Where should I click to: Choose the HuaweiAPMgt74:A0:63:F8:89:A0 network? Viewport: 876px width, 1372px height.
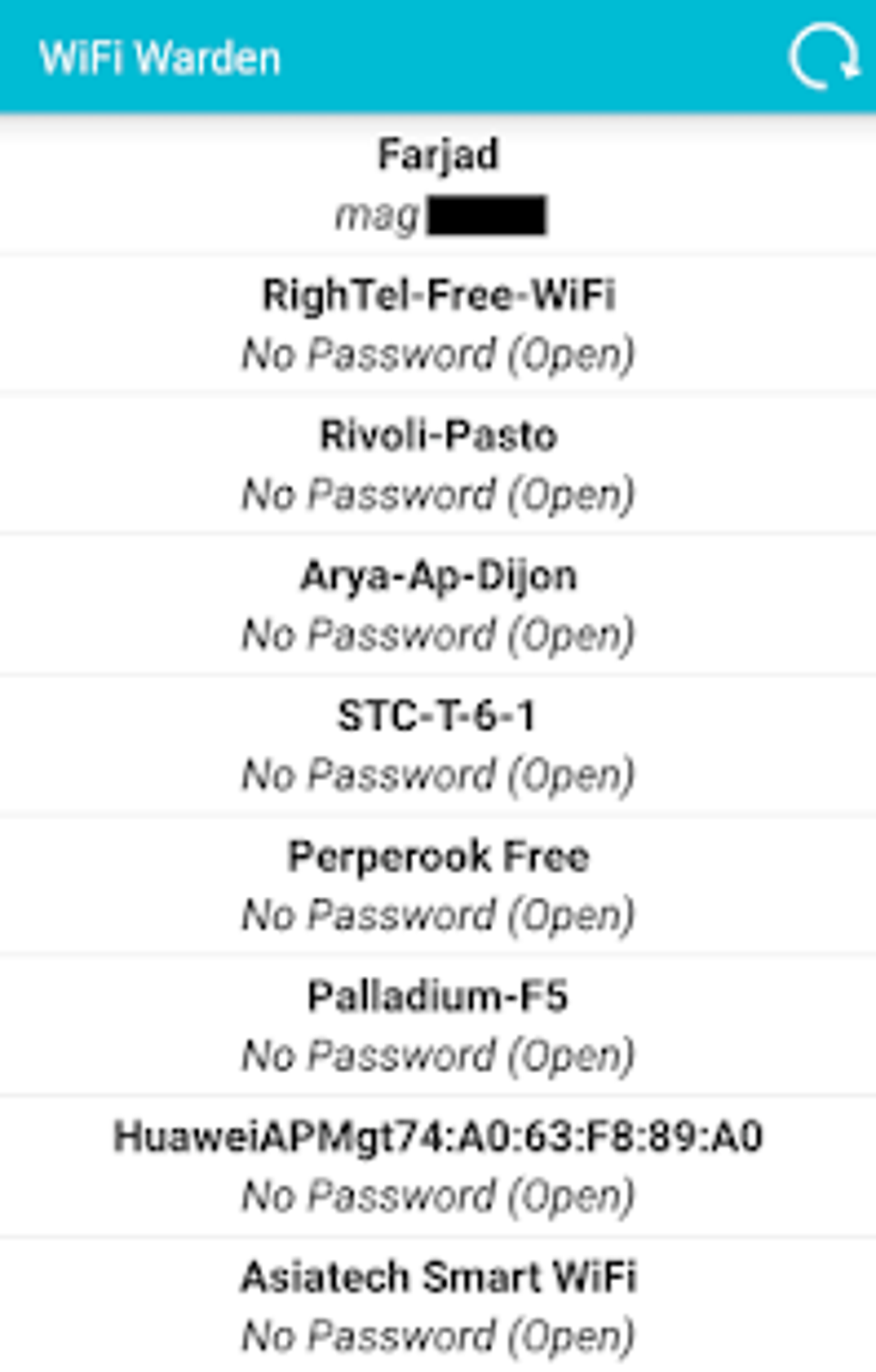point(438,1137)
